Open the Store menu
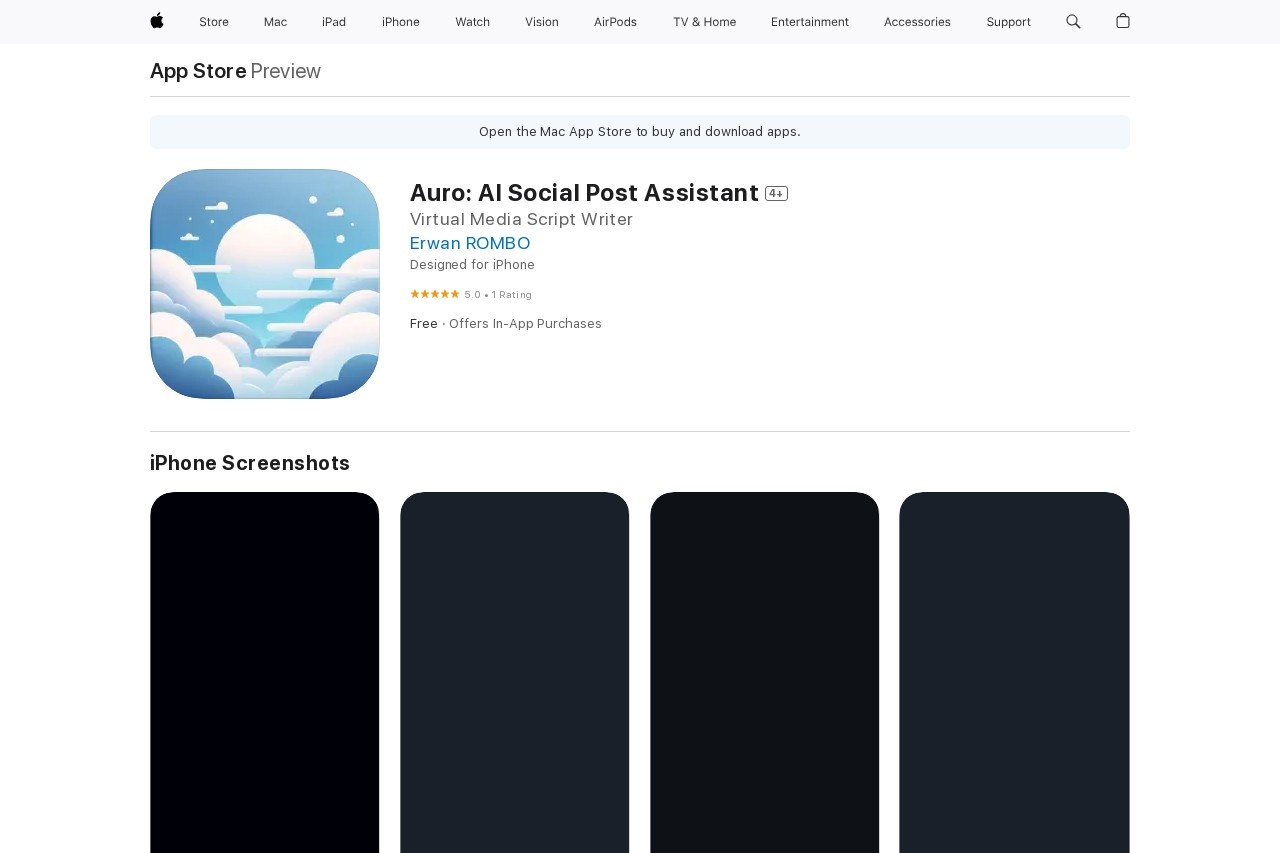 [214, 22]
